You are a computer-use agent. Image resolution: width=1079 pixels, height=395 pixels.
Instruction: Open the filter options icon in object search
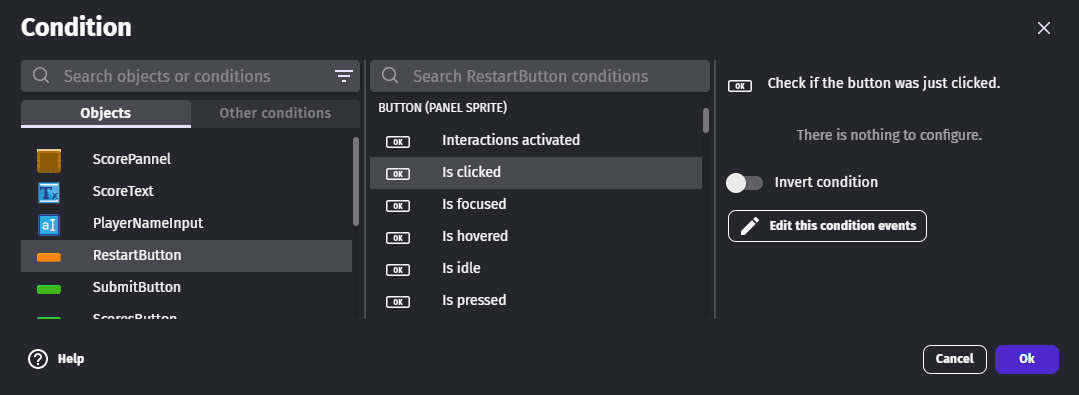tap(343, 76)
